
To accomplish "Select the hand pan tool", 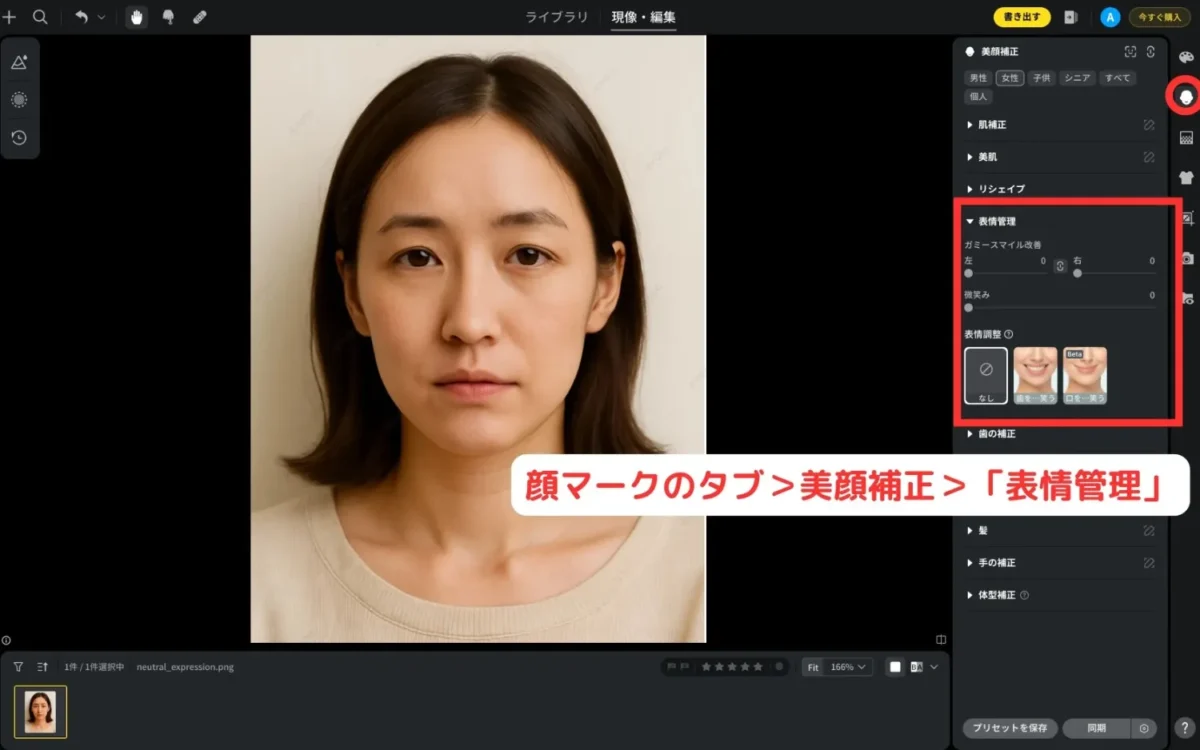I will coord(136,17).
